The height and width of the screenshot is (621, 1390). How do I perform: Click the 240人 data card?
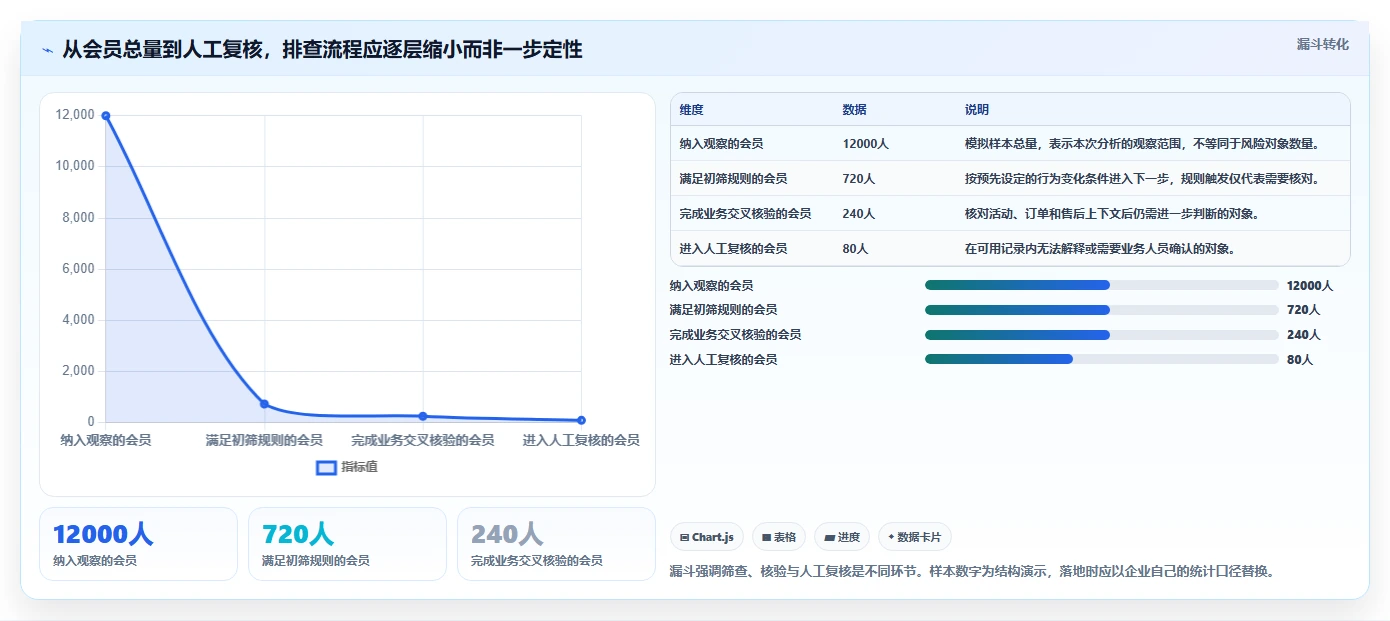coord(556,544)
